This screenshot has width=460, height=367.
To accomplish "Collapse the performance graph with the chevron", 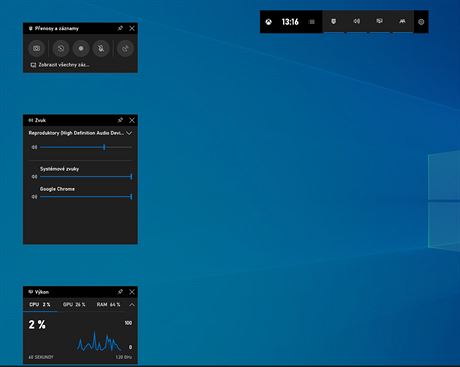I will coord(132,305).
